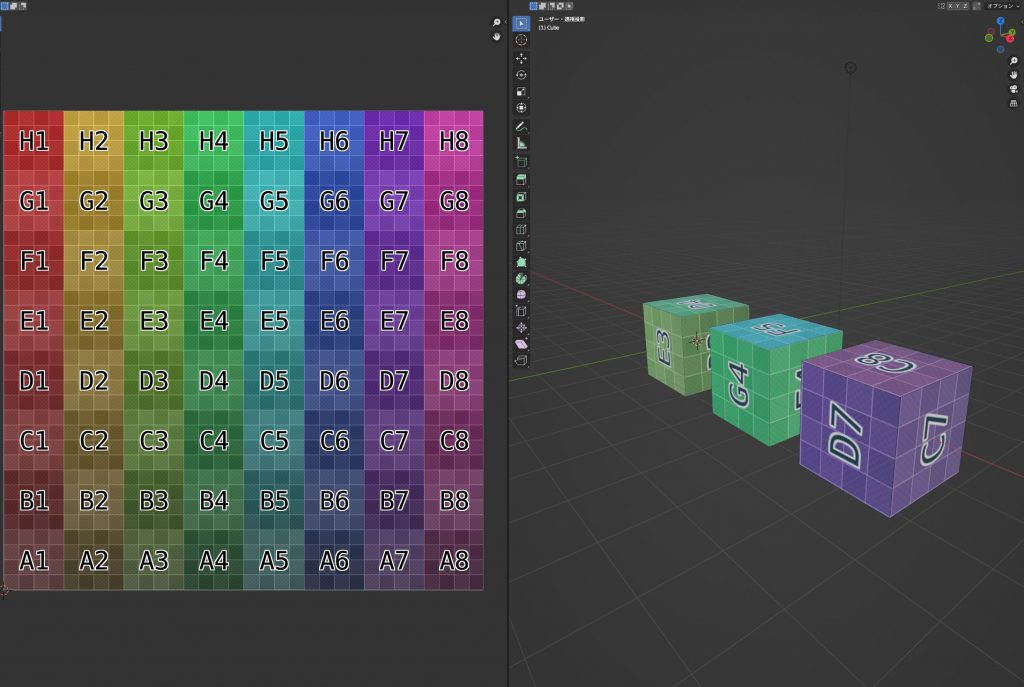The width and height of the screenshot is (1024, 687).
Task: Click the X mirror button in the header
Action: pos(950,5)
